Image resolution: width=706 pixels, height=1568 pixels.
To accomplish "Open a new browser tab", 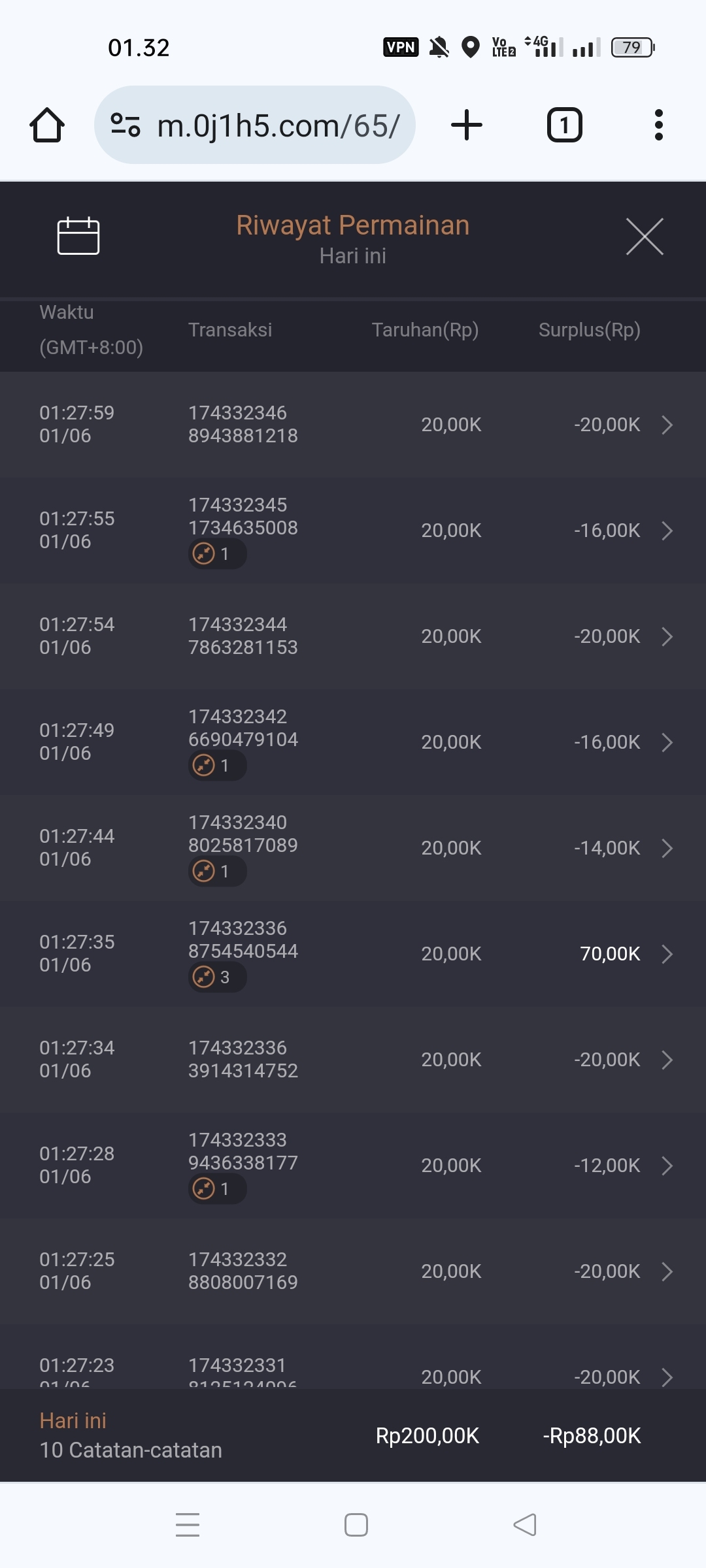I will tap(467, 125).
